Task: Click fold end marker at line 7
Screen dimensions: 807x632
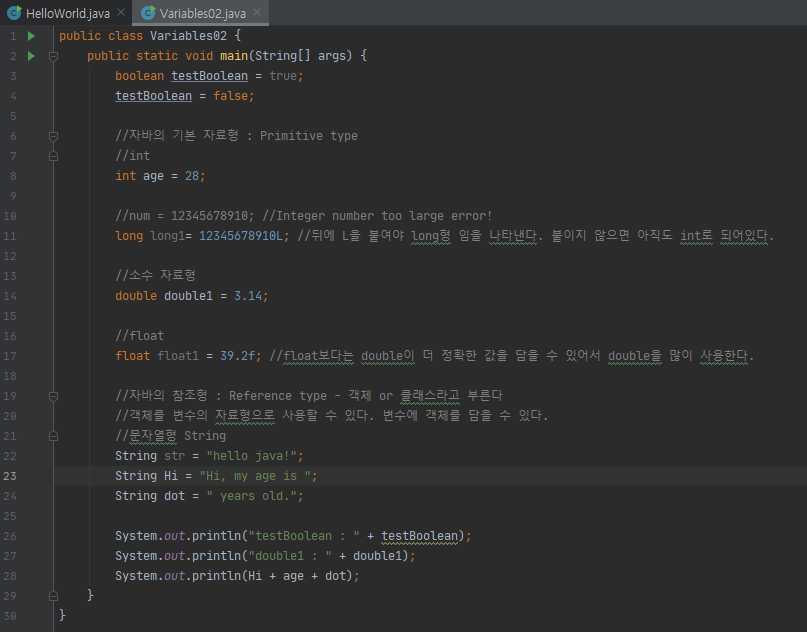Action: 53,156
